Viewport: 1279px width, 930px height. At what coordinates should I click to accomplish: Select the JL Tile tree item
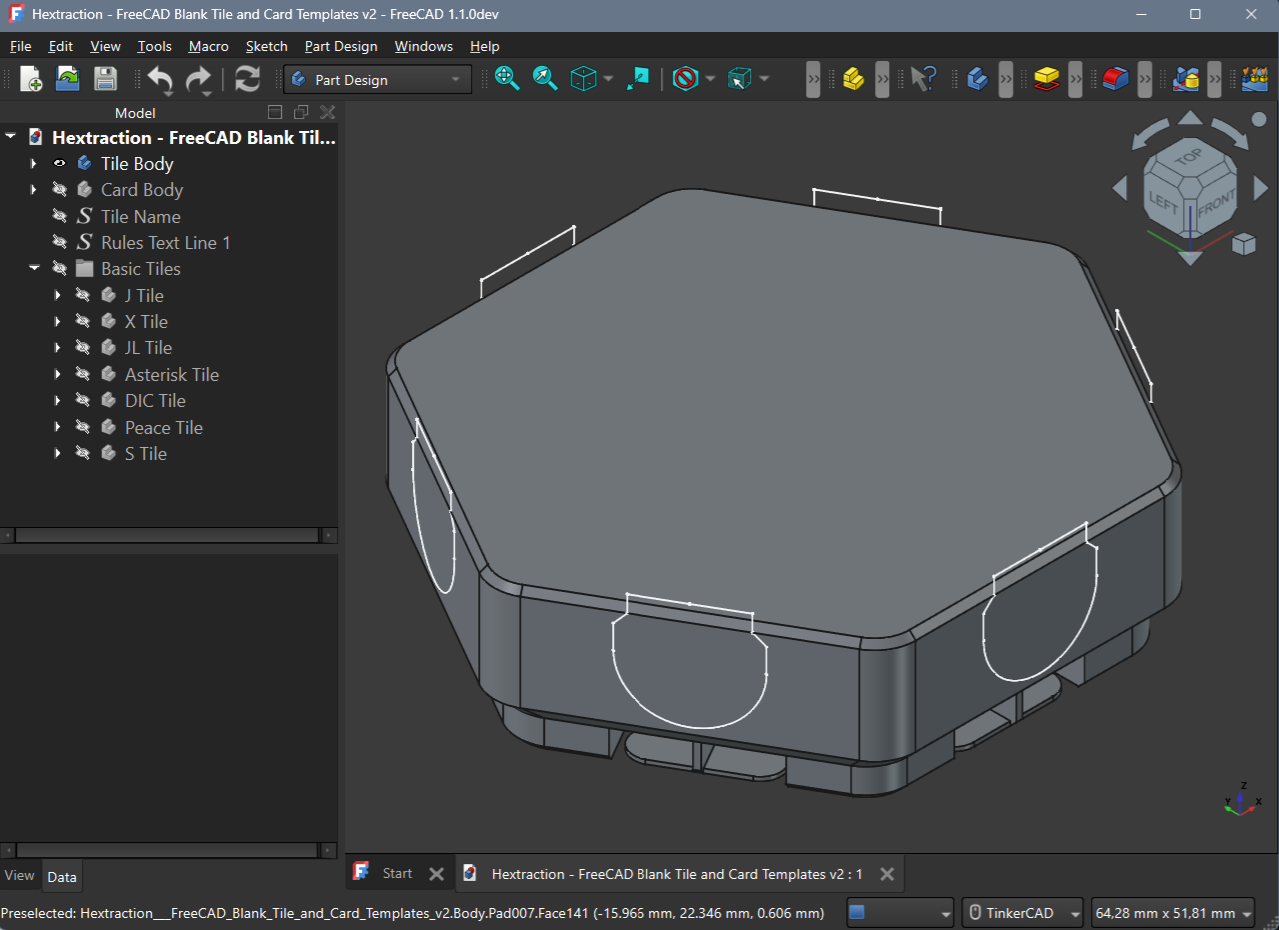pyautogui.click(x=148, y=347)
